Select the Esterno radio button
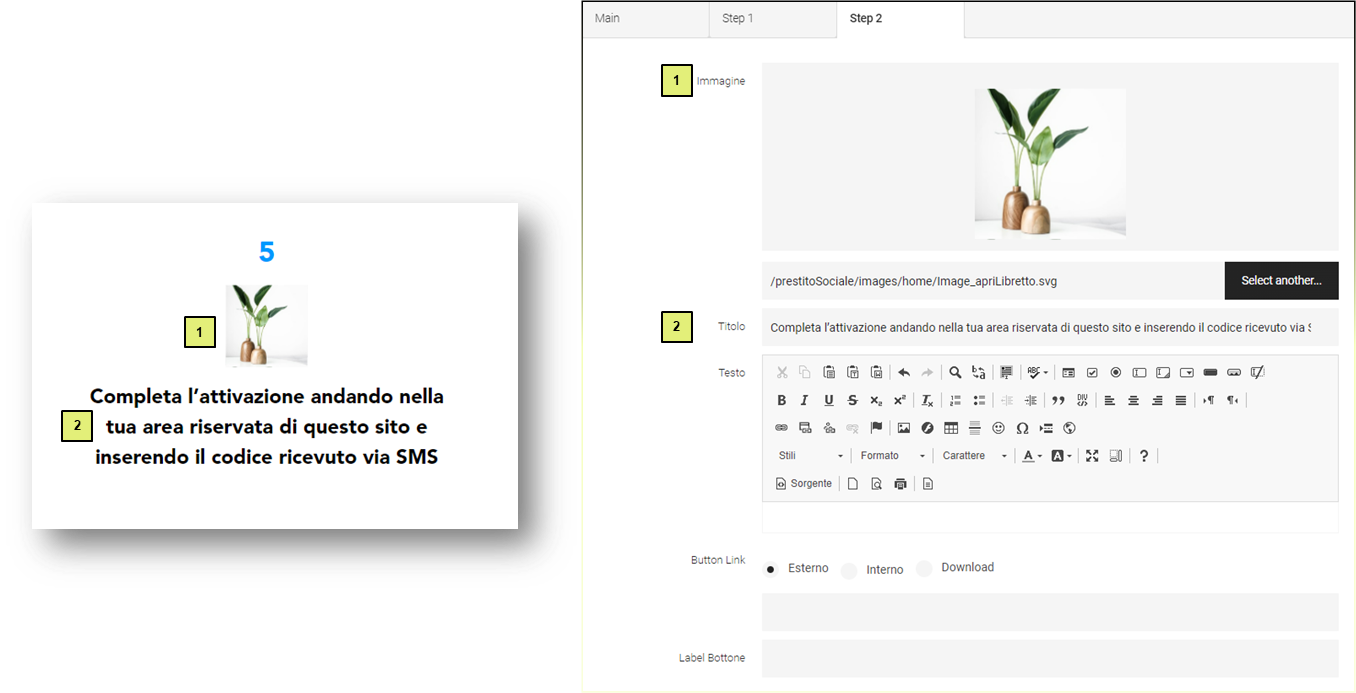This screenshot has height=693, width=1356. (771, 569)
